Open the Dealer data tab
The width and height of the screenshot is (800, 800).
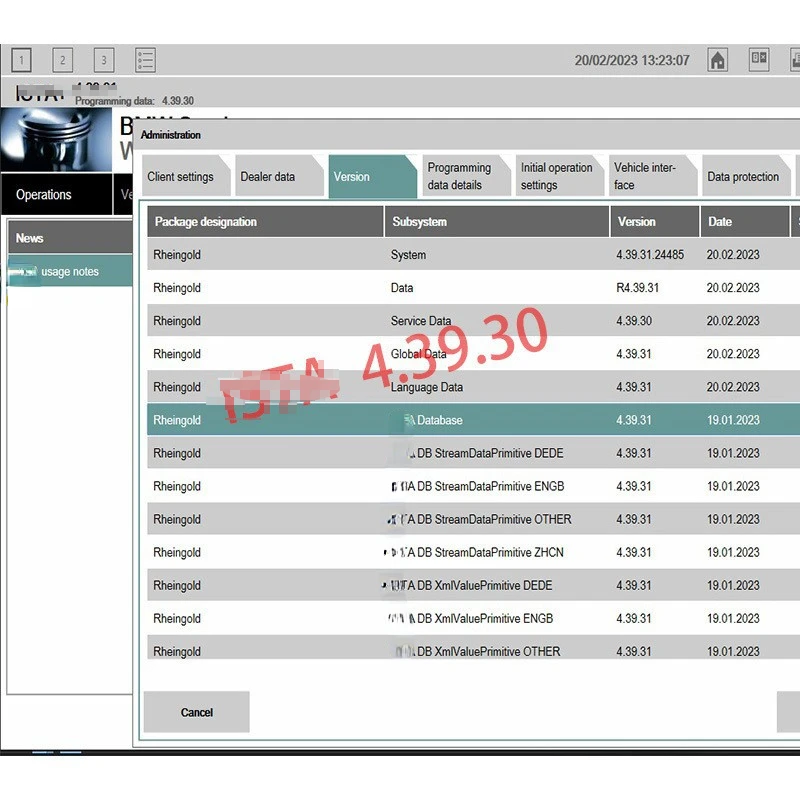tap(279, 176)
